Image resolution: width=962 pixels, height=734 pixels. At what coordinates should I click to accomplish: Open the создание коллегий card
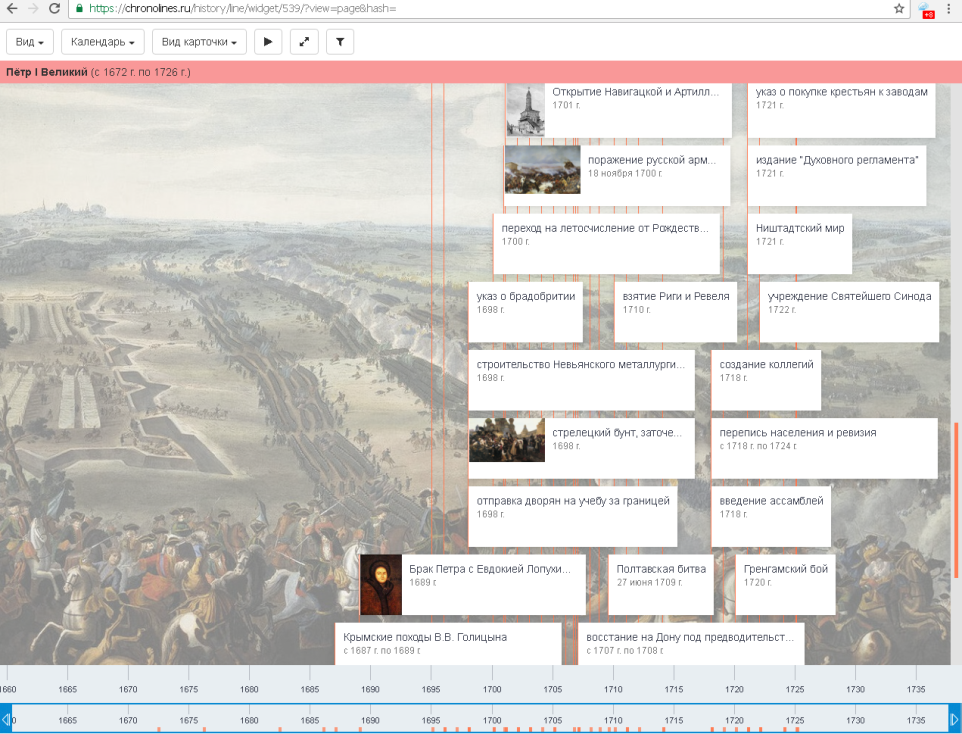click(x=766, y=379)
